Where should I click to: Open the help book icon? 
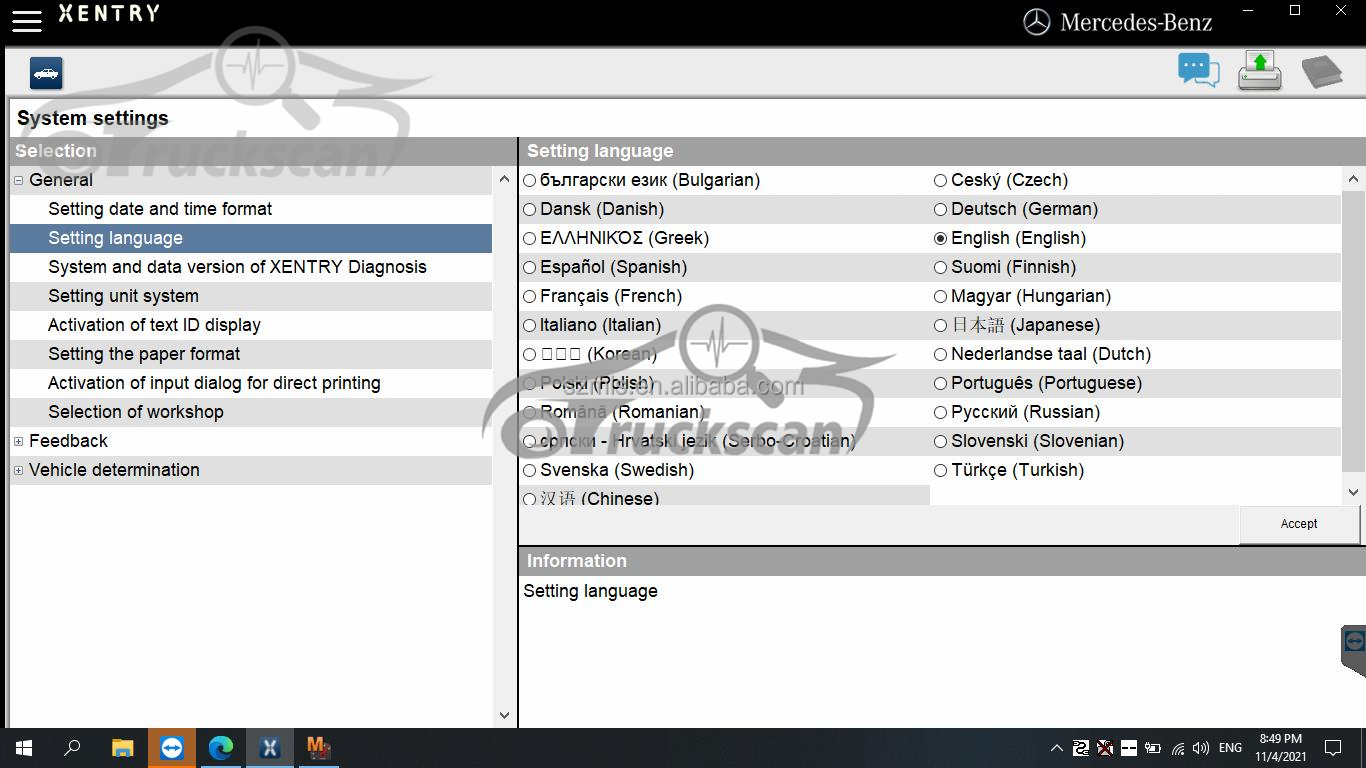pos(1321,72)
